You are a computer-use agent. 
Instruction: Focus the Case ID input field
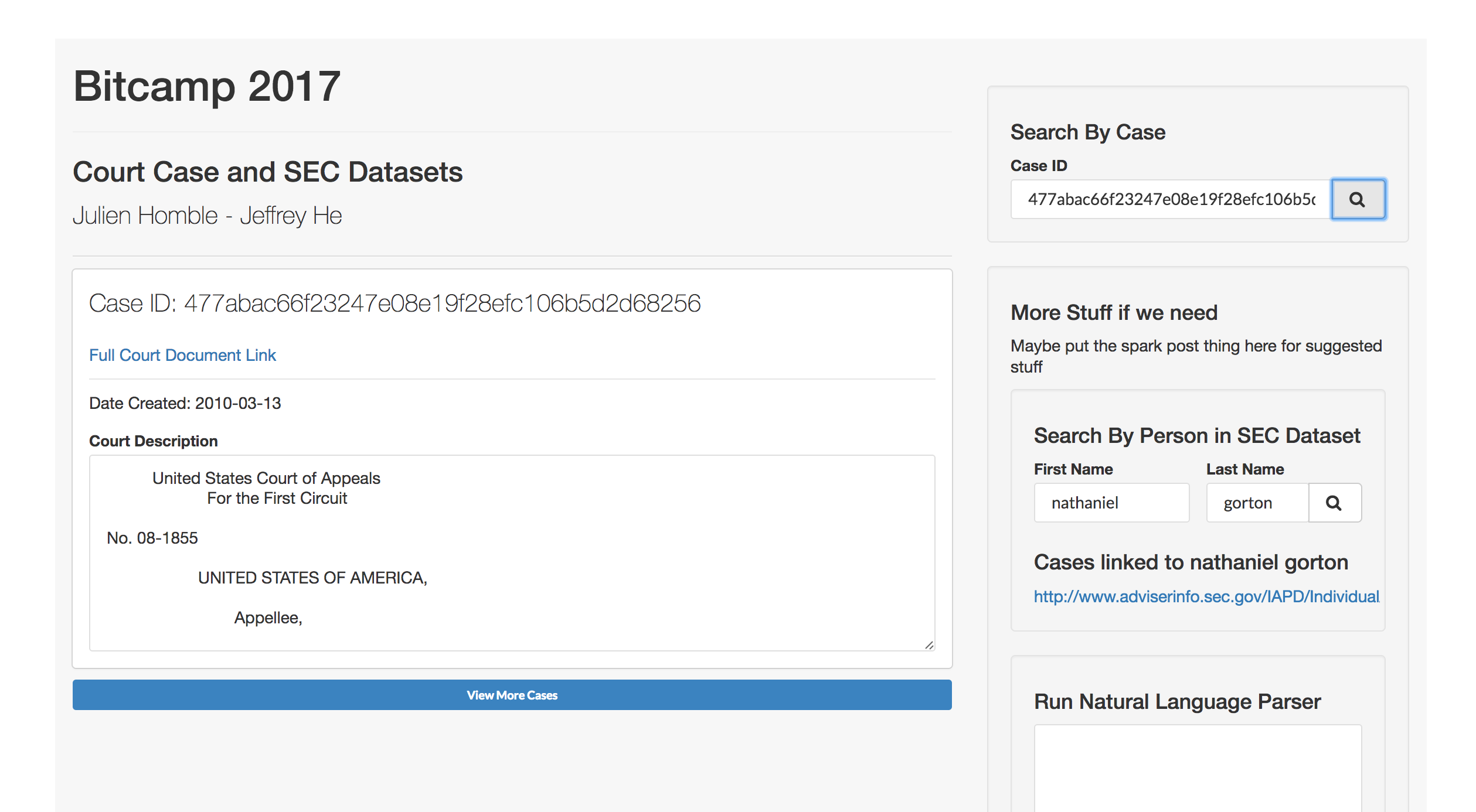coord(1170,199)
